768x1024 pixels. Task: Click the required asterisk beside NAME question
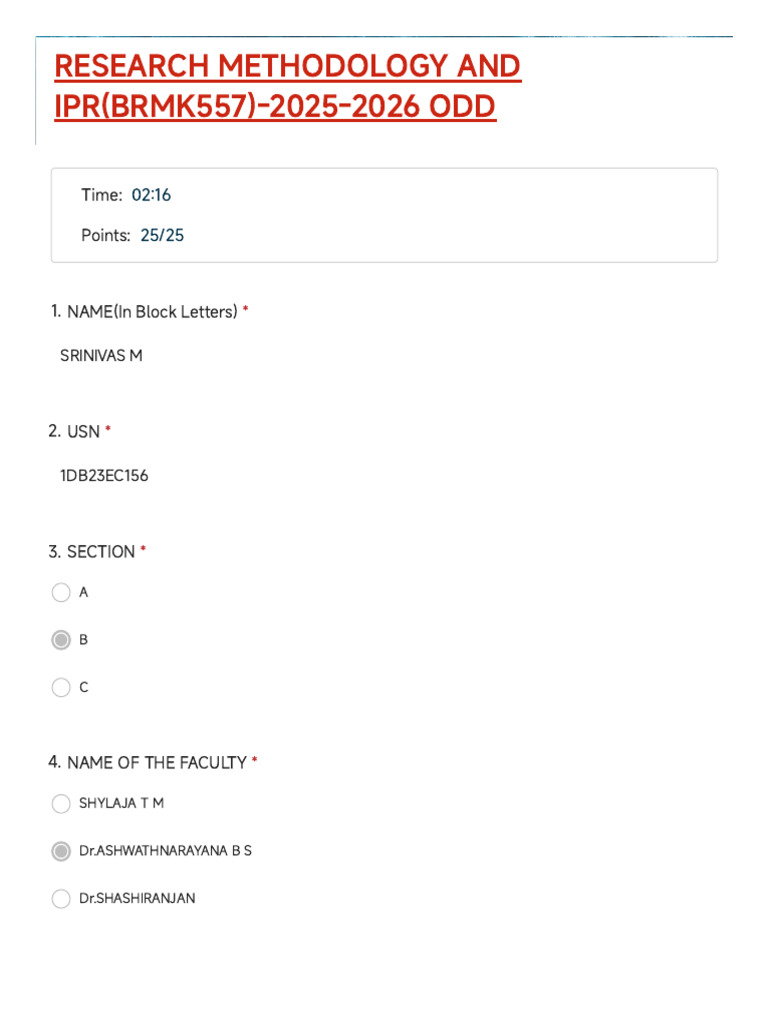click(x=246, y=311)
